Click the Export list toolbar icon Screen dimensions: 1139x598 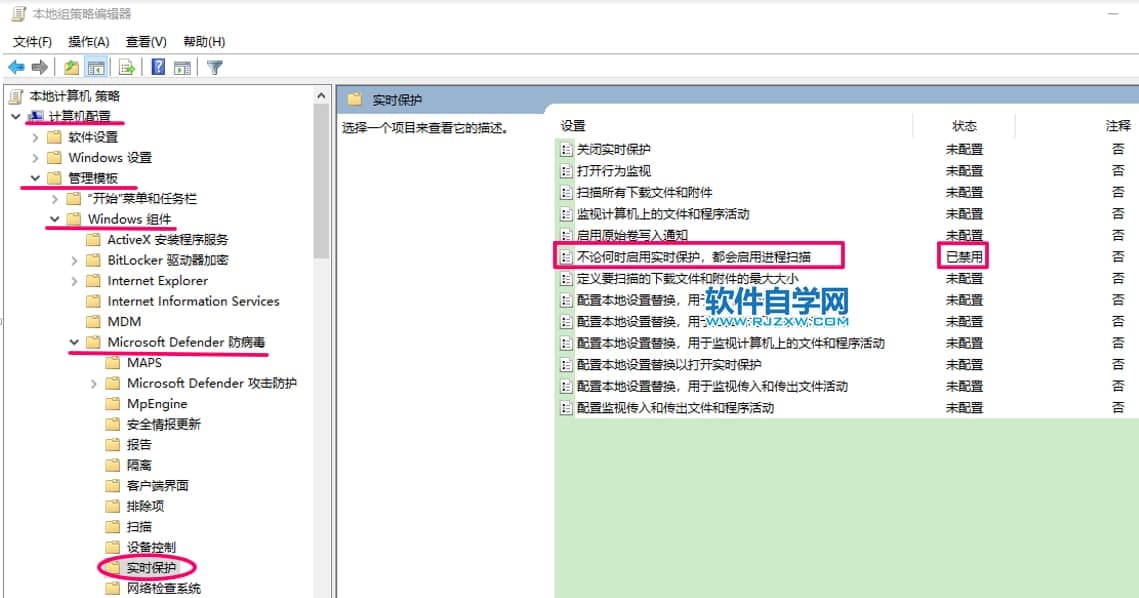pyautogui.click(x=127, y=67)
